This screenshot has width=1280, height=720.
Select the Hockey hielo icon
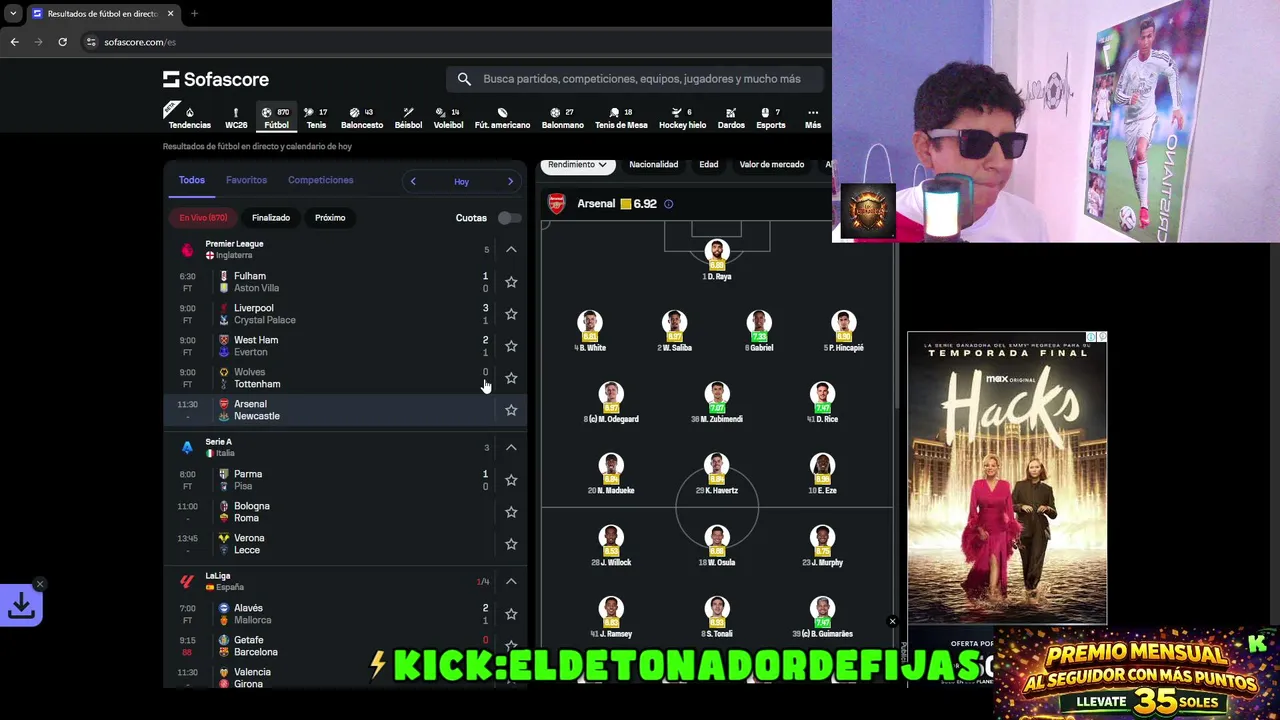682,118
